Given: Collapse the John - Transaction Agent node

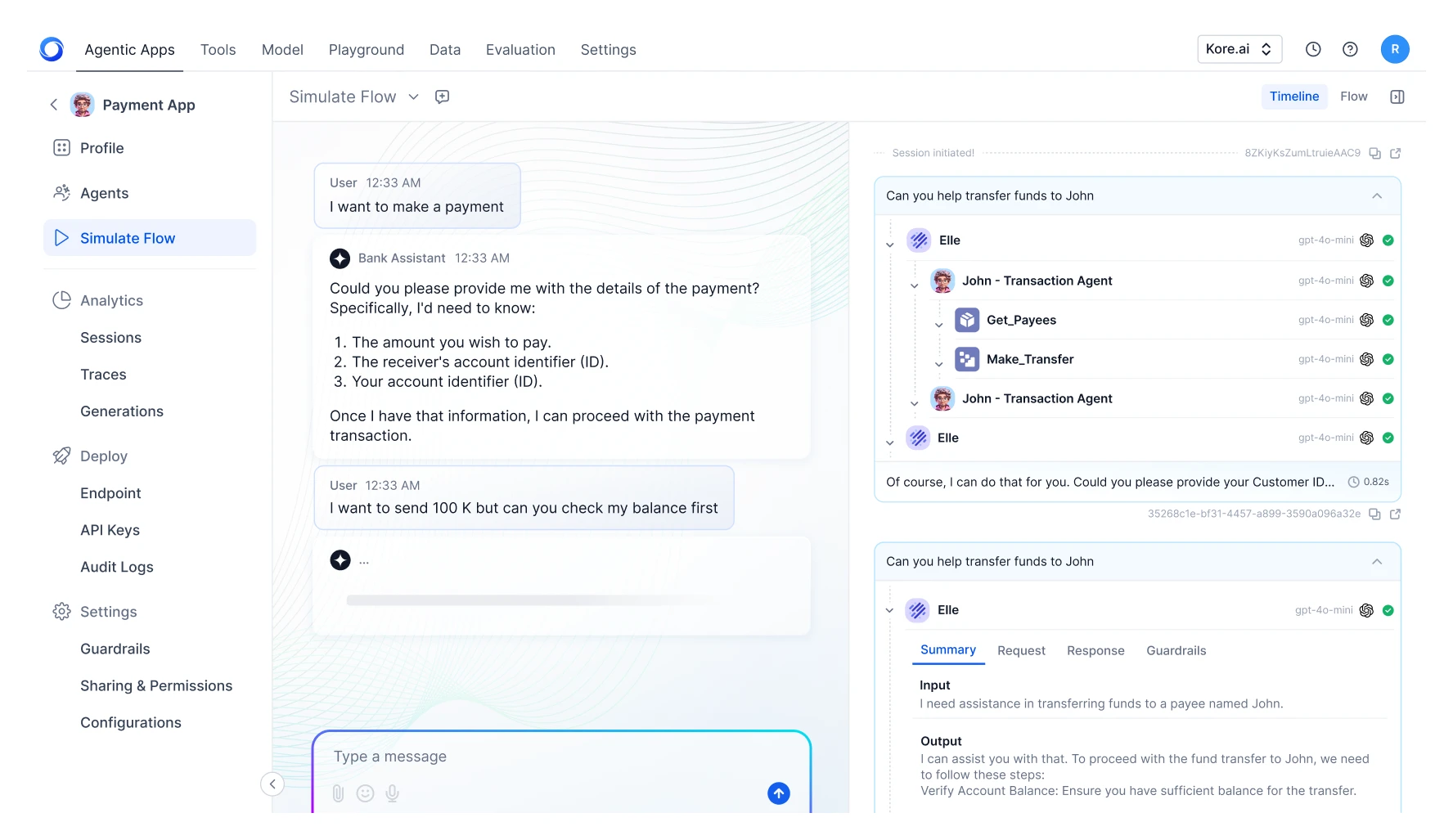Looking at the screenshot, I should [x=913, y=284].
